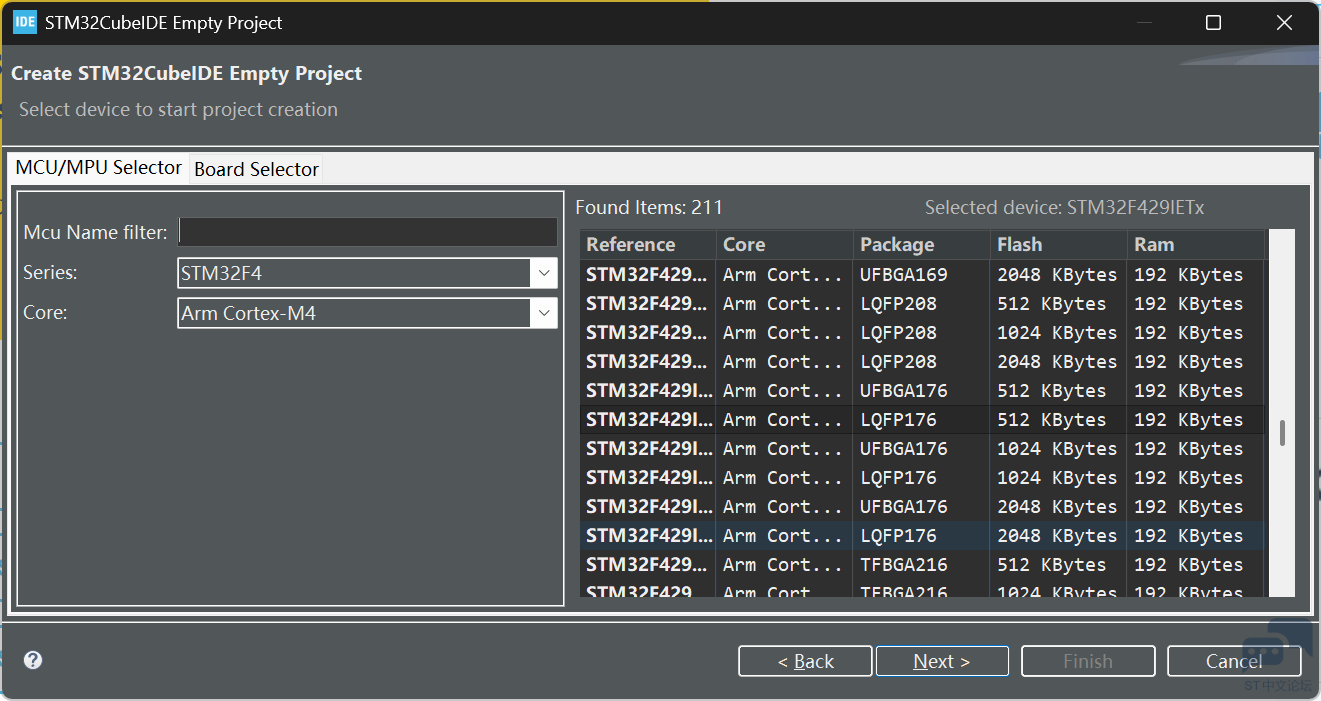Click the STM32CubeIDE logo in title bar
Viewport: 1321px width, 701px height.
[x=25, y=22]
